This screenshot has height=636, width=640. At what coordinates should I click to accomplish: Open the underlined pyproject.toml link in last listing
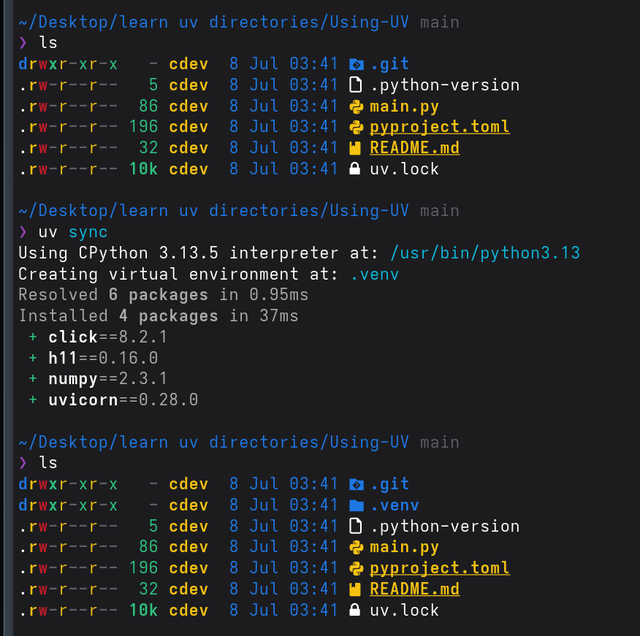440,569
